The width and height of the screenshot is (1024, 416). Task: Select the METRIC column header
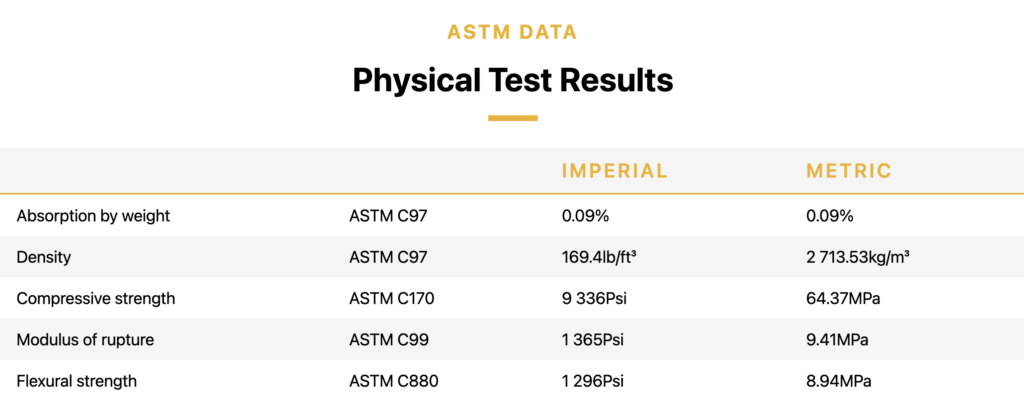pos(849,171)
